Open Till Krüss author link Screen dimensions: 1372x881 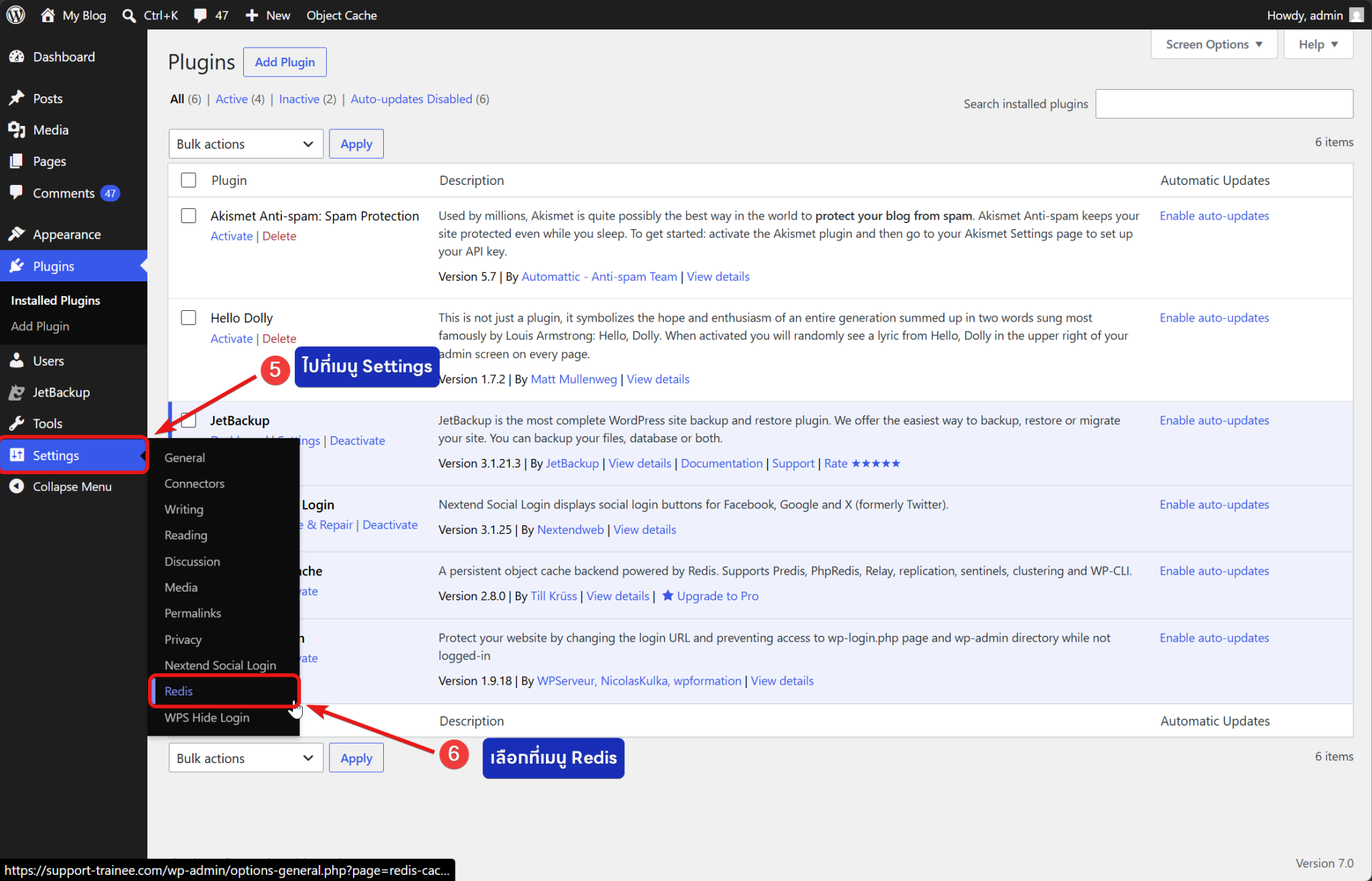[x=553, y=596]
